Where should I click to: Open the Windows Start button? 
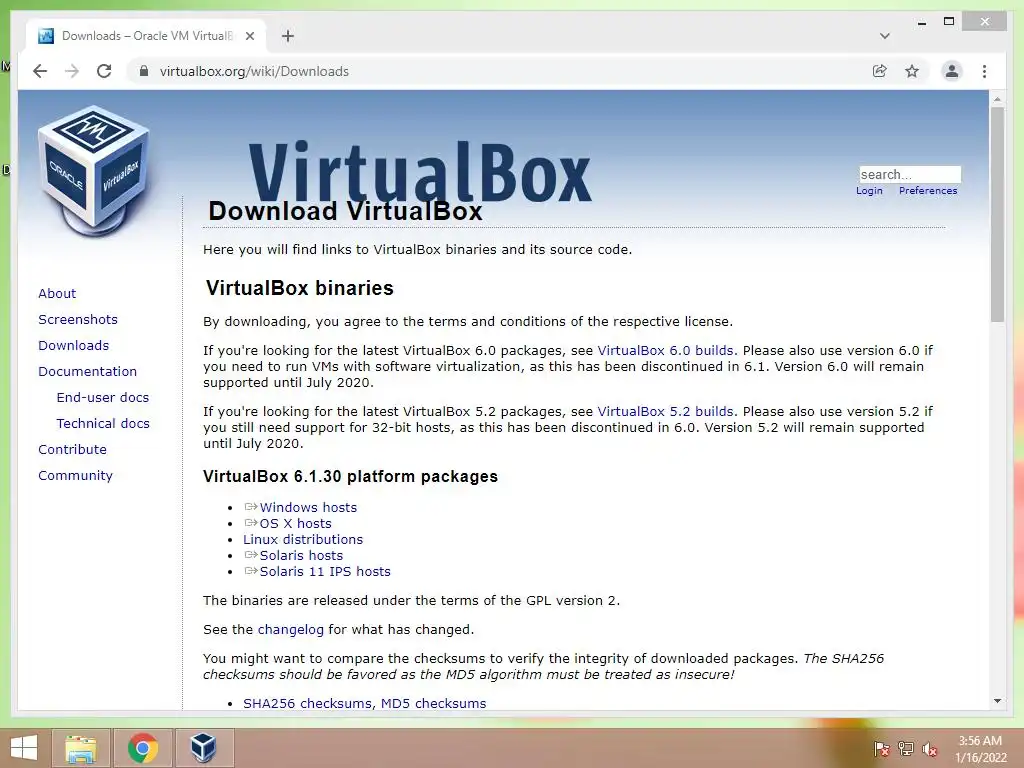point(24,748)
